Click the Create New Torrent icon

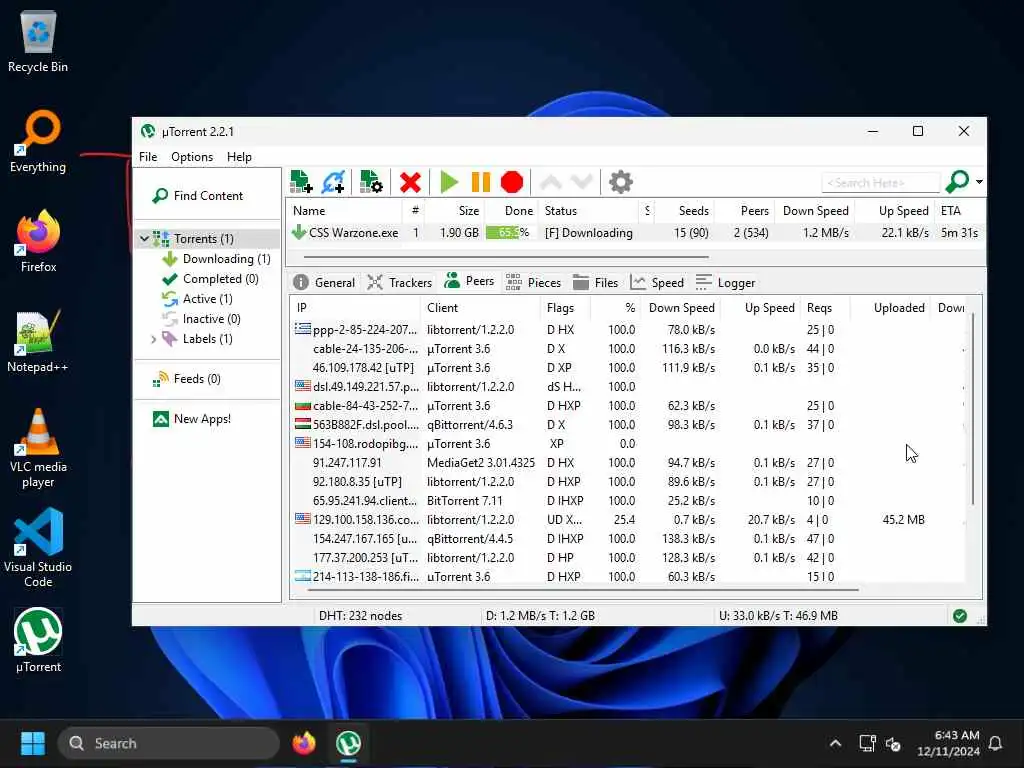(371, 182)
